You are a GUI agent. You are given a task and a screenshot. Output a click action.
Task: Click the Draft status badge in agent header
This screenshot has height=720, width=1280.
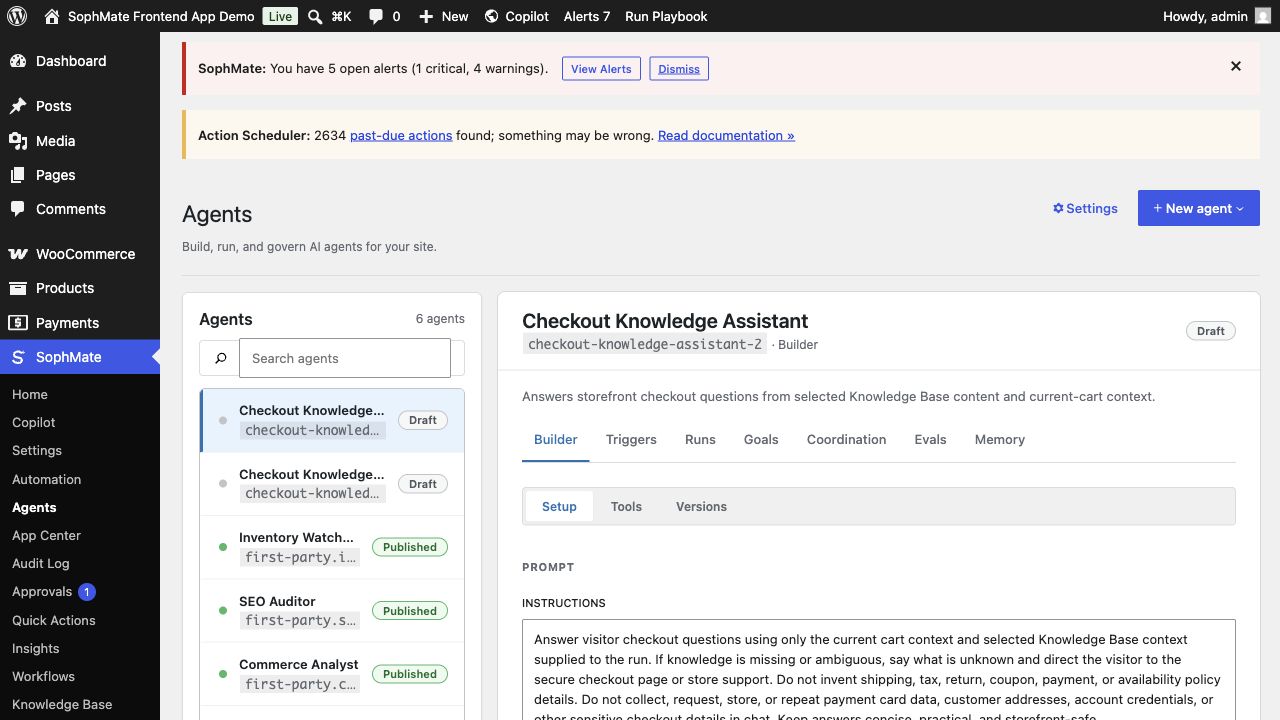[x=1211, y=331]
